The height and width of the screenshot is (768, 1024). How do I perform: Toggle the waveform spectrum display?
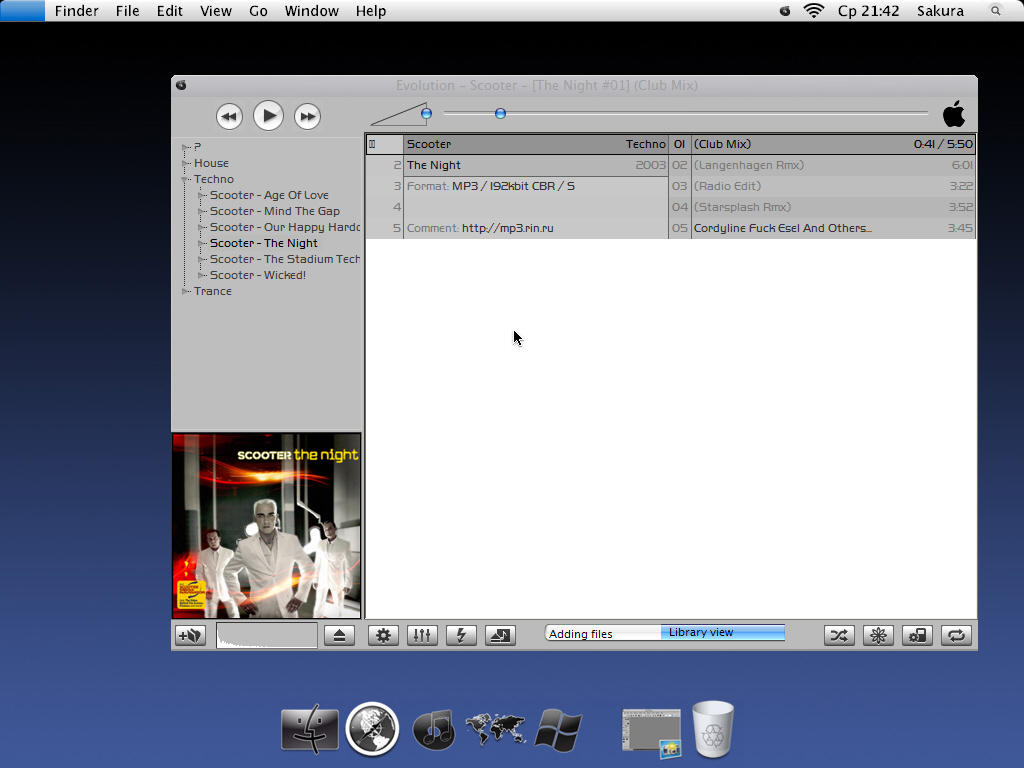click(x=266, y=635)
